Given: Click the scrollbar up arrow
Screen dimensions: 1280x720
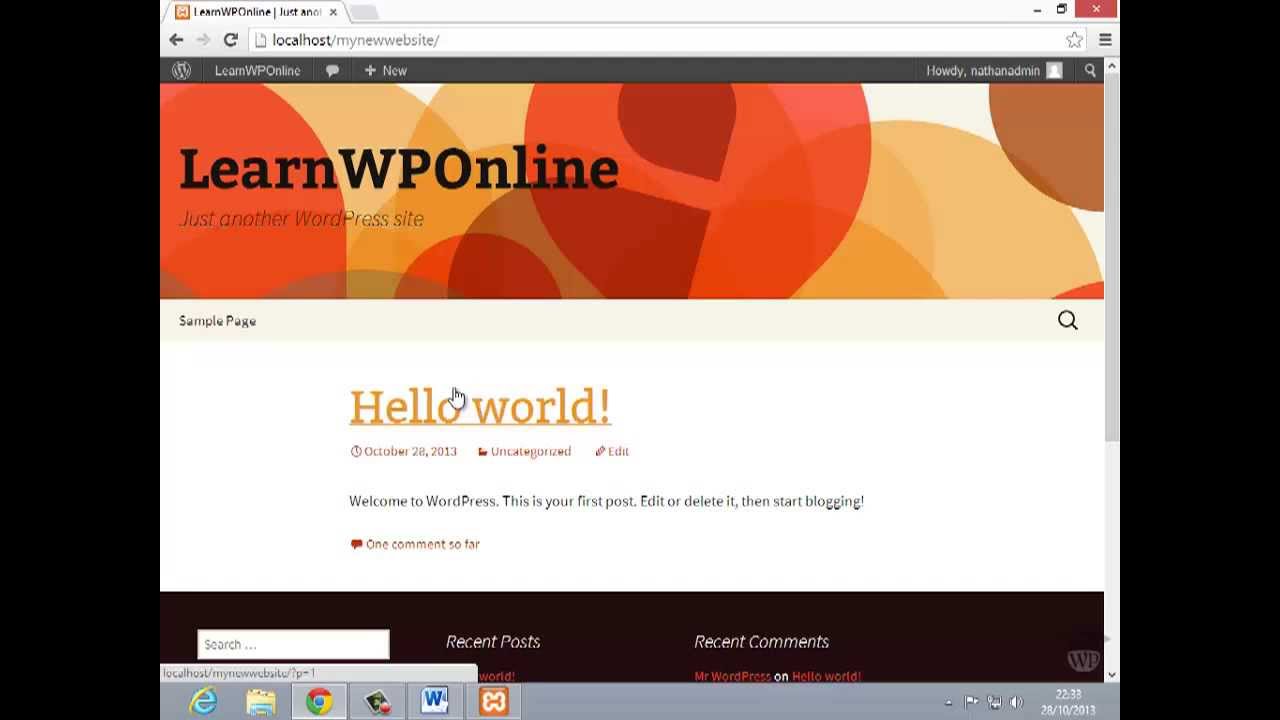Looking at the screenshot, I should (x=1111, y=66).
